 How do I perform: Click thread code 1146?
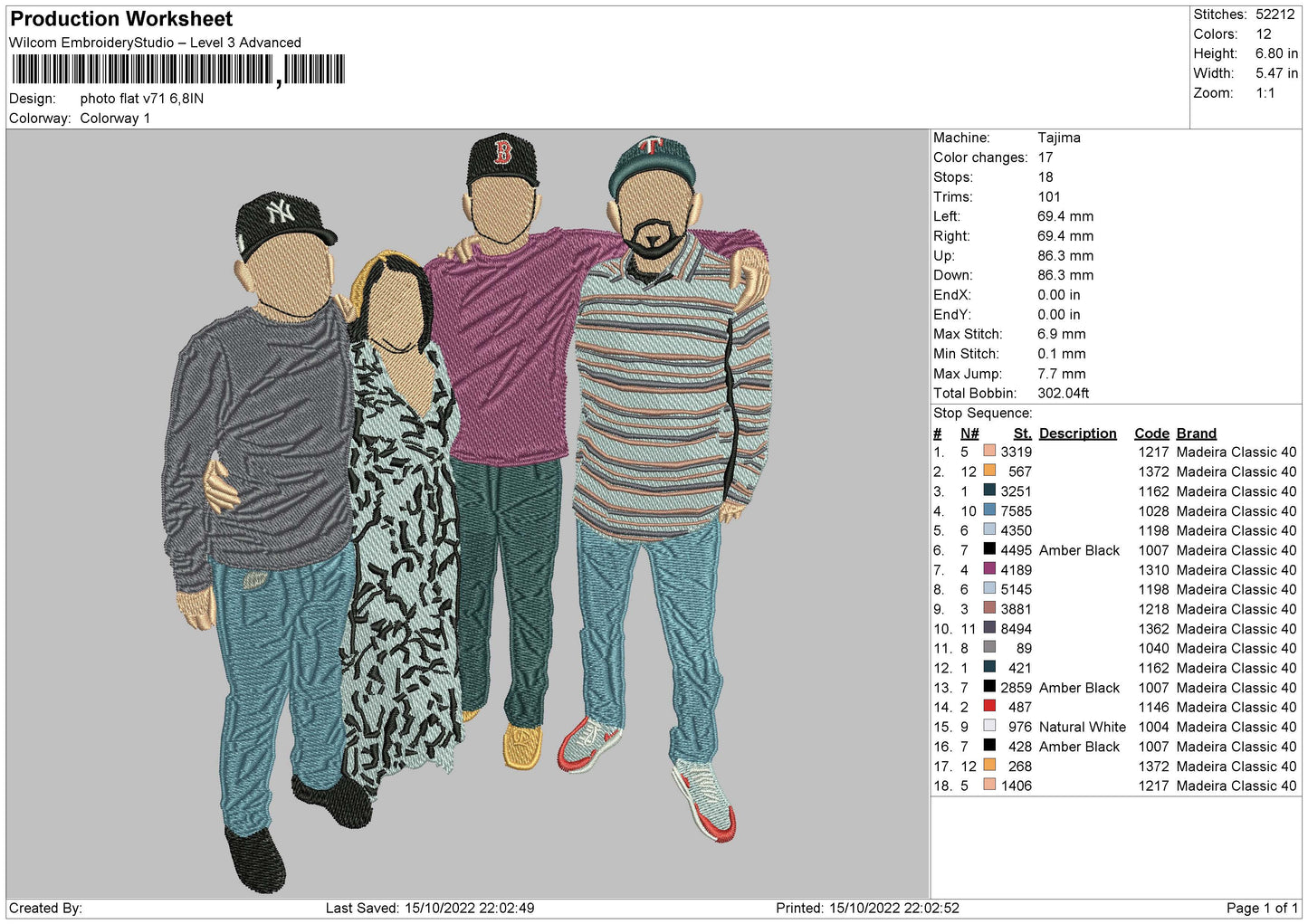tap(1154, 708)
